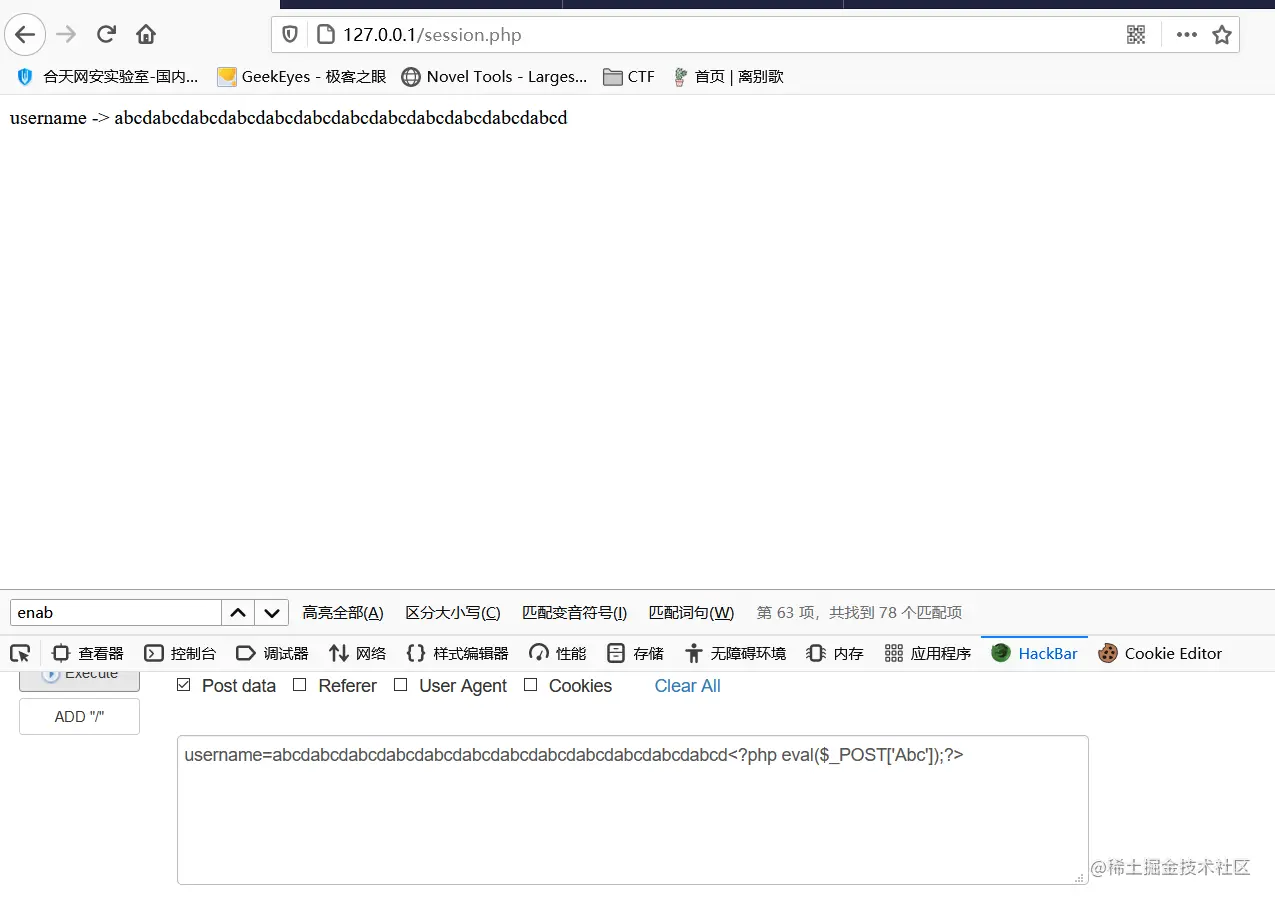Click the page info icon in address bar
This screenshot has height=902, width=1275.
click(324, 35)
